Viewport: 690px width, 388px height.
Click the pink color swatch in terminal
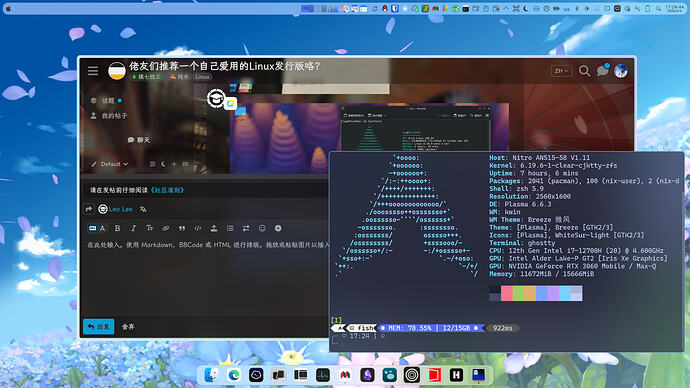tap(506, 293)
